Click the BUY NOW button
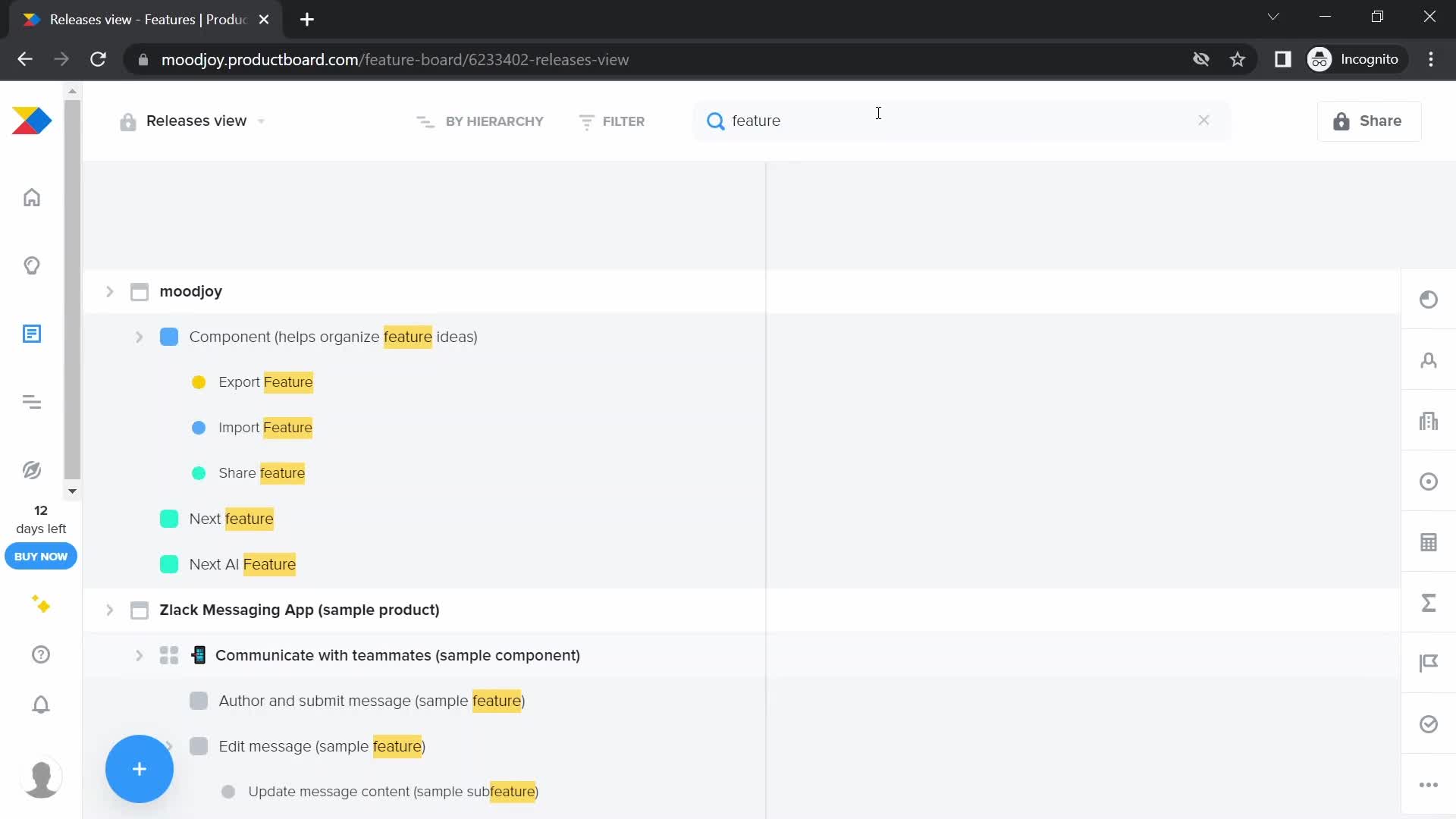The image size is (1456, 819). (x=41, y=557)
